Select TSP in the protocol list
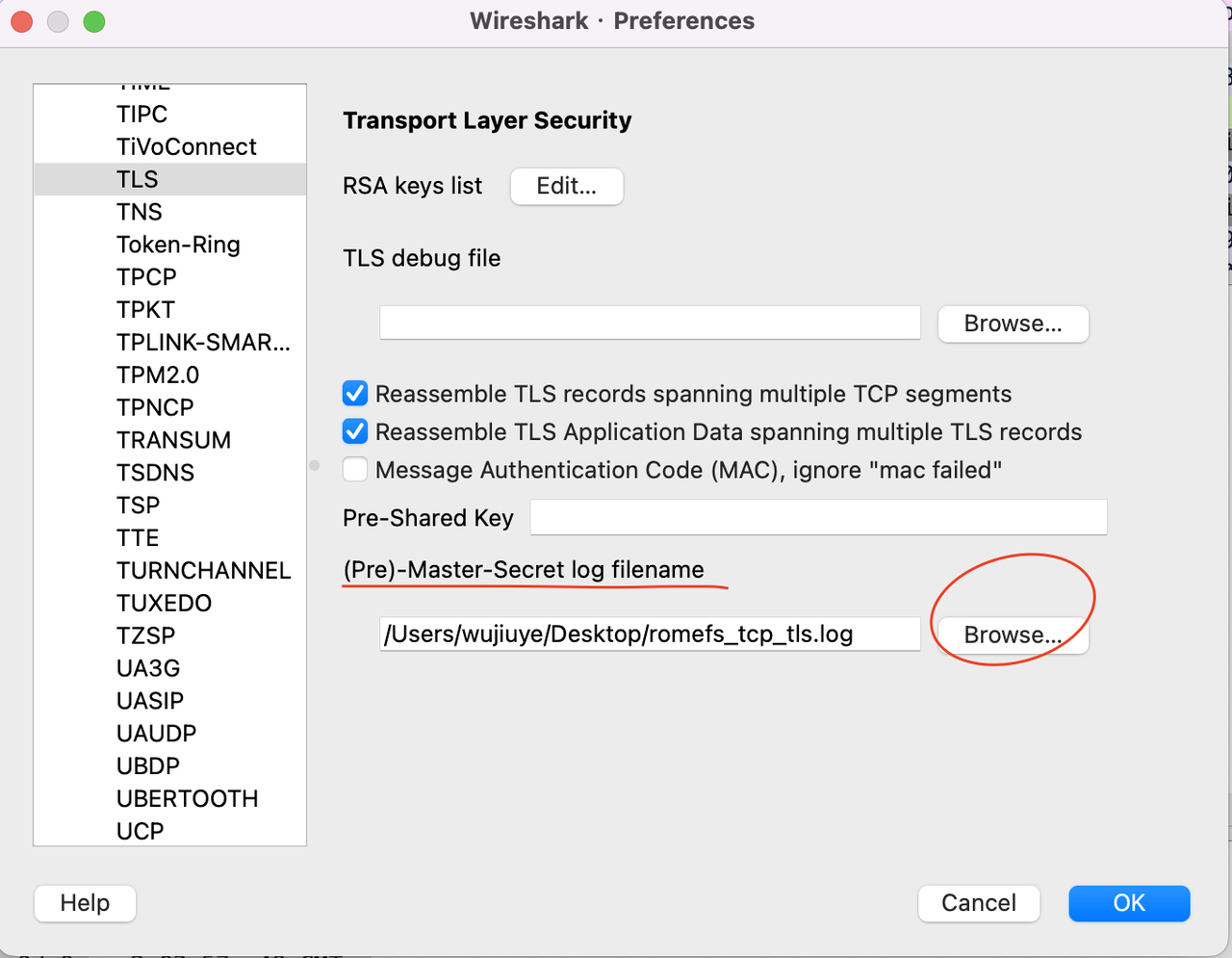 (170, 505)
